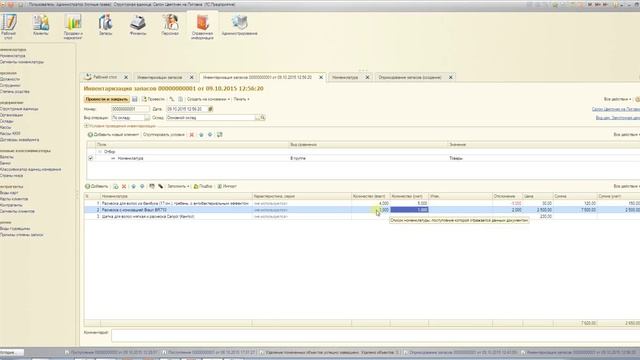Click the Номенклатура column header

tap(176, 196)
